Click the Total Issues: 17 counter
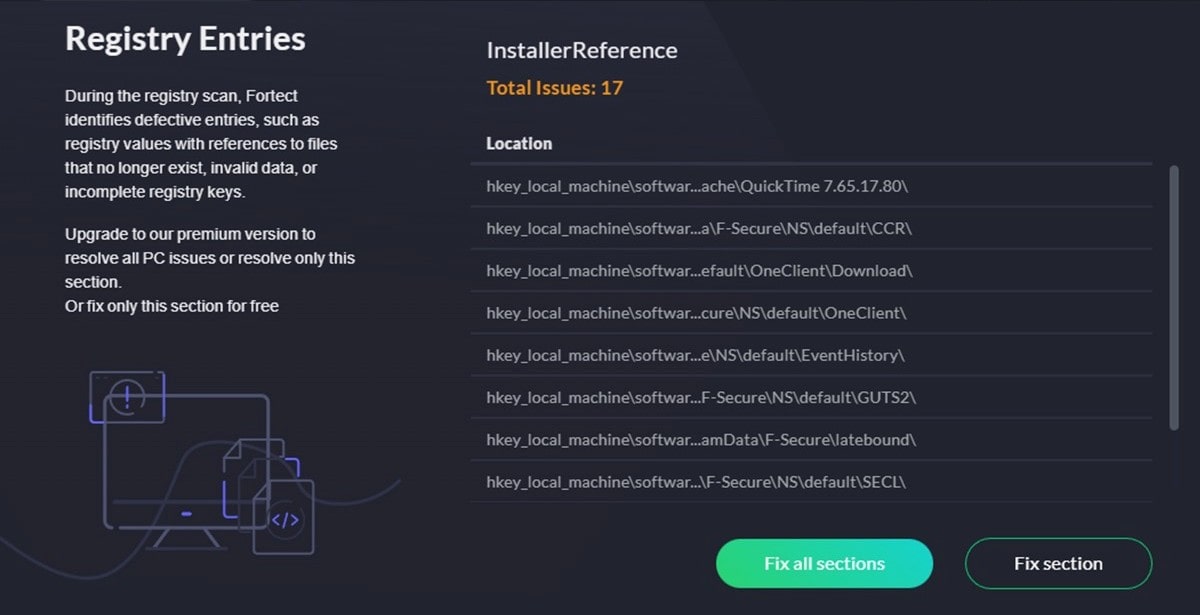Viewport: 1200px width, 615px height. 554,88
